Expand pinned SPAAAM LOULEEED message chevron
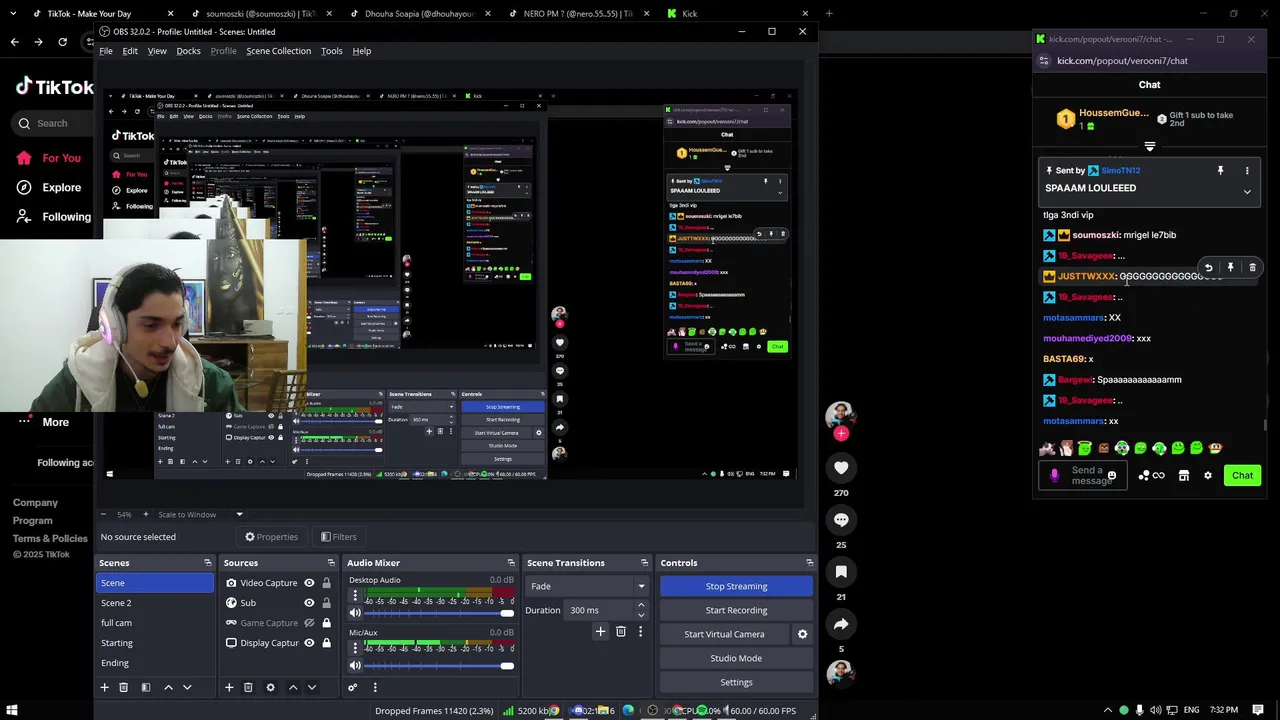The width and height of the screenshot is (1280, 720). pyautogui.click(x=1247, y=191)
